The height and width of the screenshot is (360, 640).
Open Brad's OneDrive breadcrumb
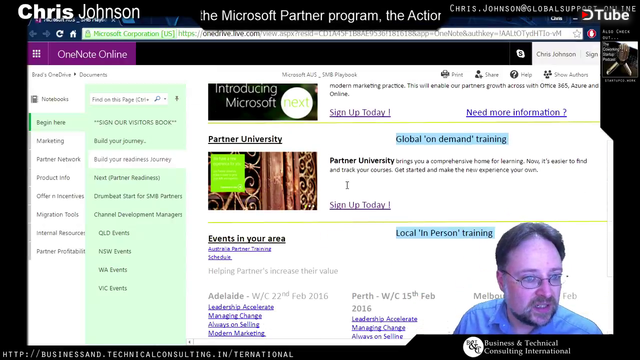click(x=51, y=75)
